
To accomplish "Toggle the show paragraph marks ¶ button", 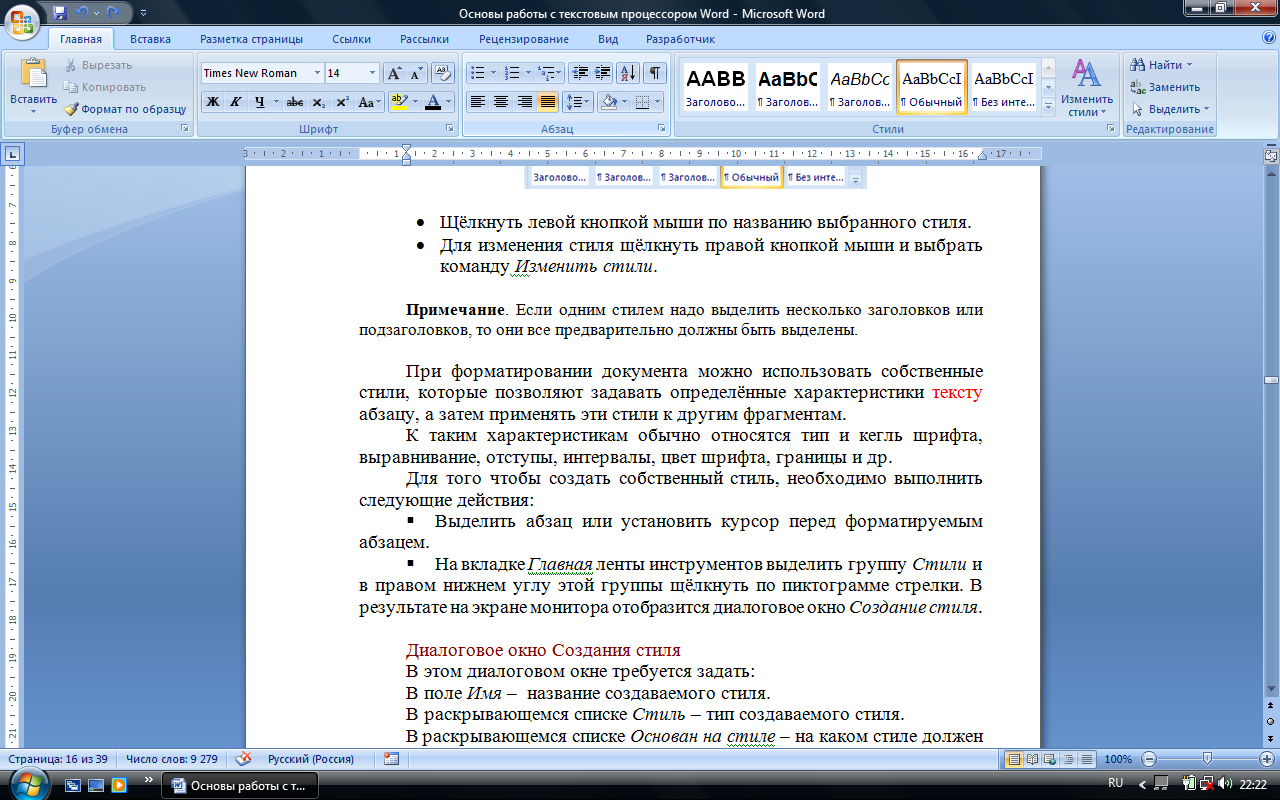I will point(654,73).
